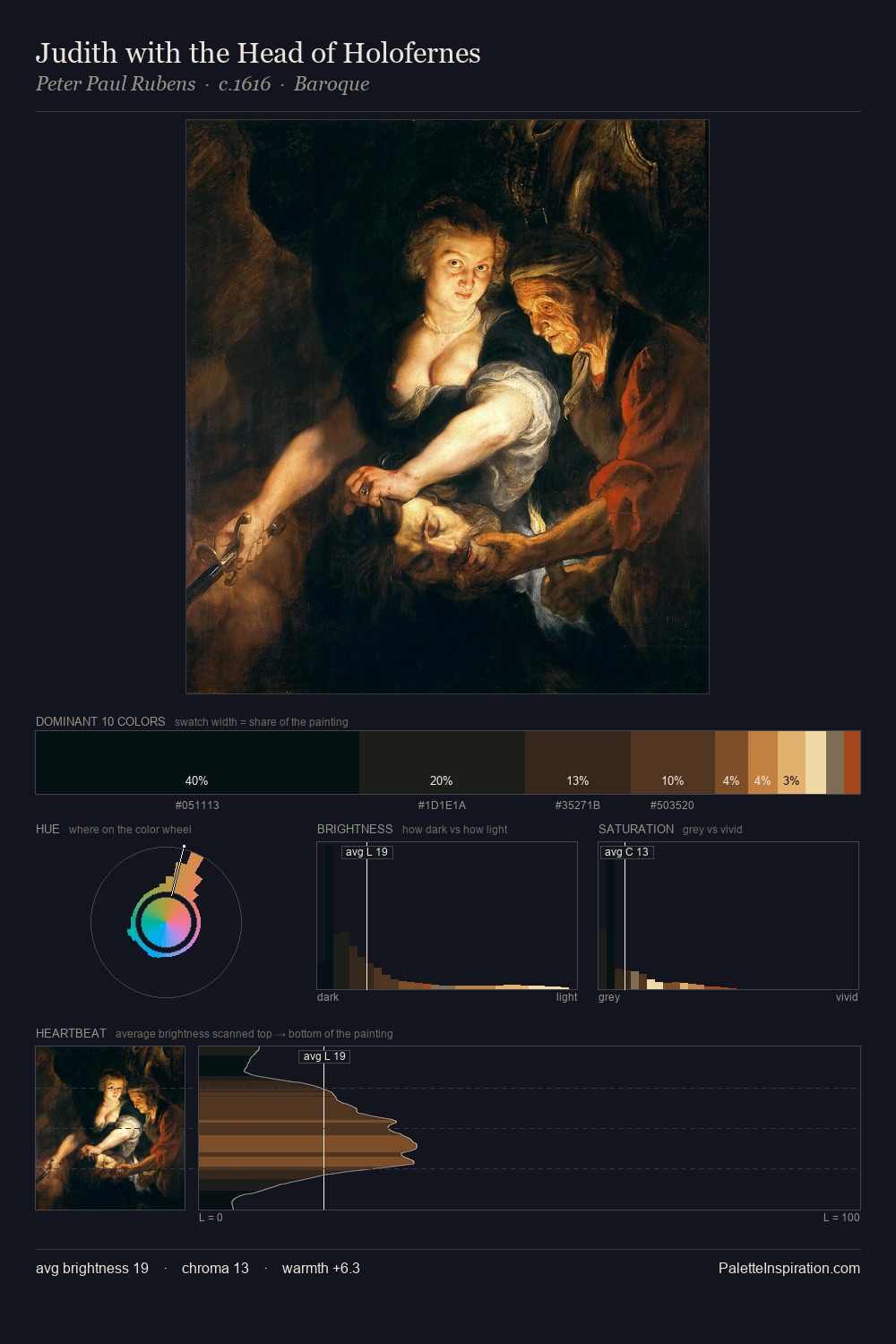Click the 'avg C 13' label in the Saturation chart
Image resolution: width=896 pixels, height=1344 pixels.
pos(626,852)
